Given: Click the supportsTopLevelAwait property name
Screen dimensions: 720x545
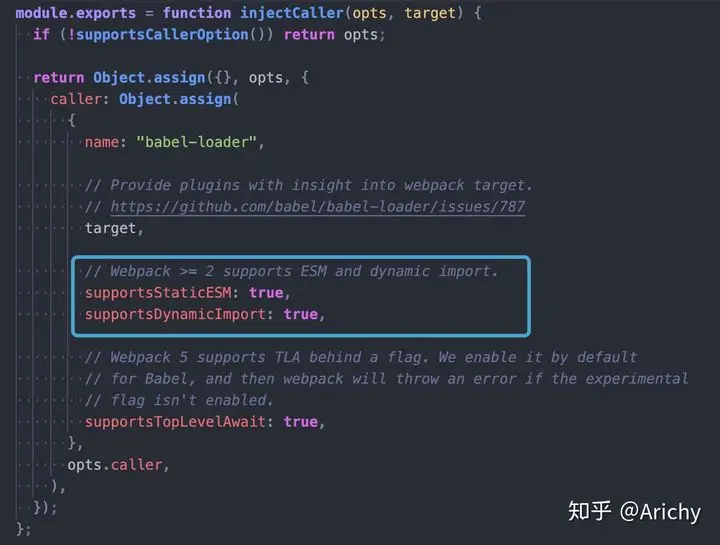Looking at the screenshot, I should point(175,422).
